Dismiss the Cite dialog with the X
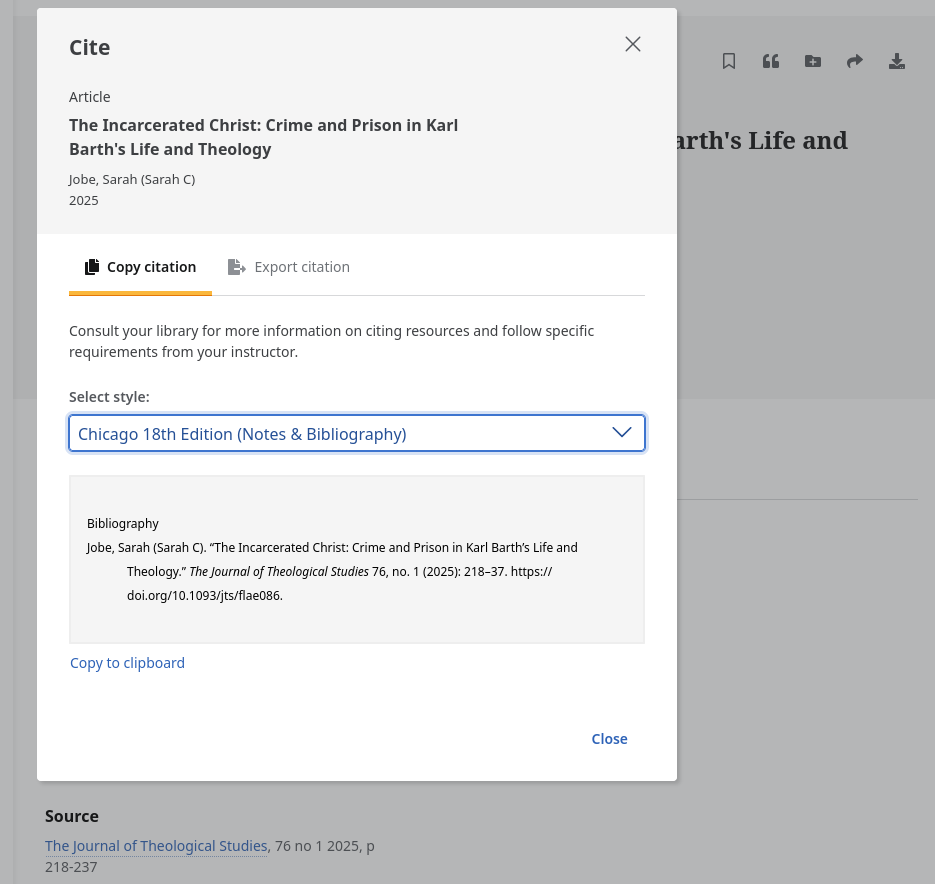Image resolution: width=935 pixels, height=884 pixels. pyautogui.click(x=632, y=43)
